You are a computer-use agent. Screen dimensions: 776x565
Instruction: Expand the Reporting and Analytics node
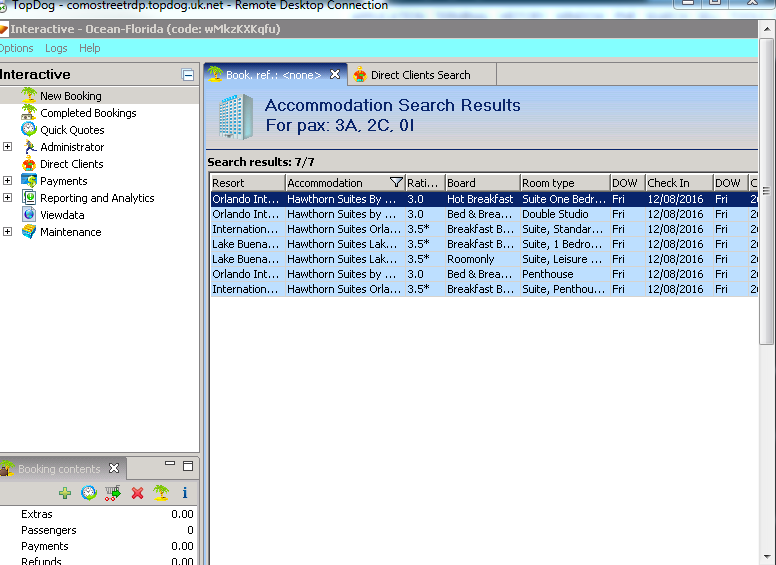[8, 198]
